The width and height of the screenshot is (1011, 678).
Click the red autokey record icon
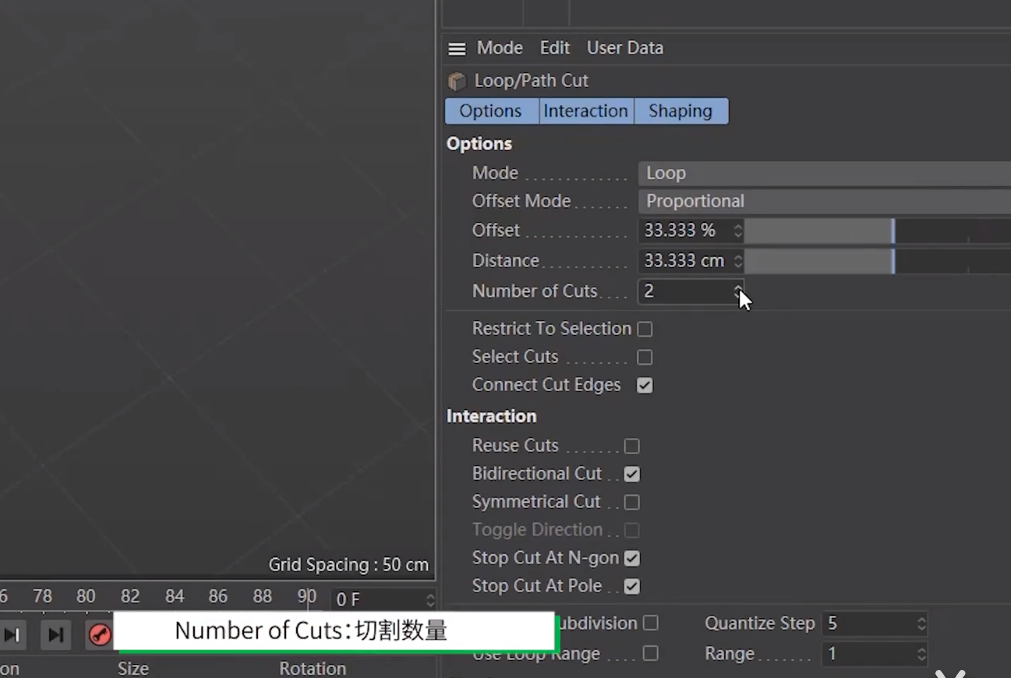pyautogui.click(x=99, y=635)
